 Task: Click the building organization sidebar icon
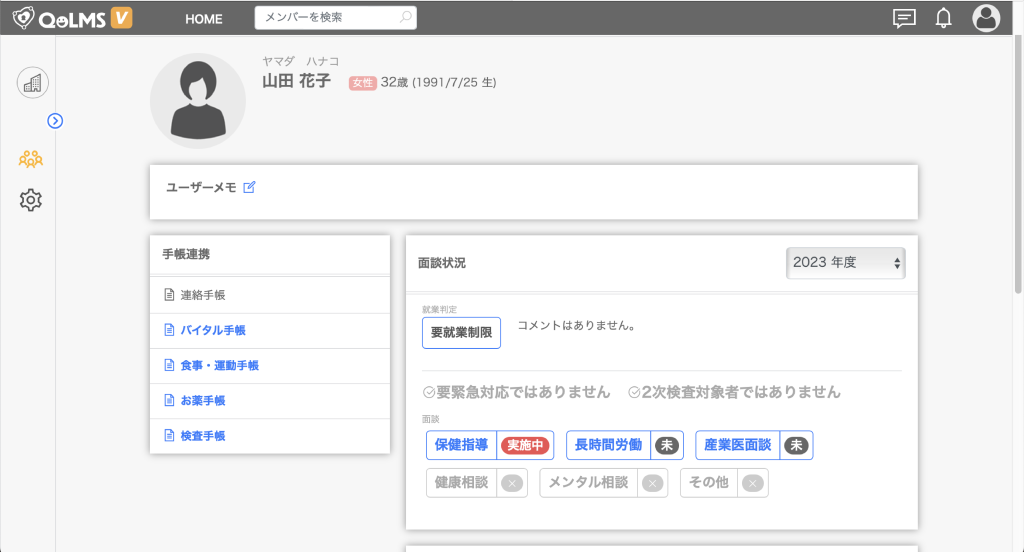point(32,83)
